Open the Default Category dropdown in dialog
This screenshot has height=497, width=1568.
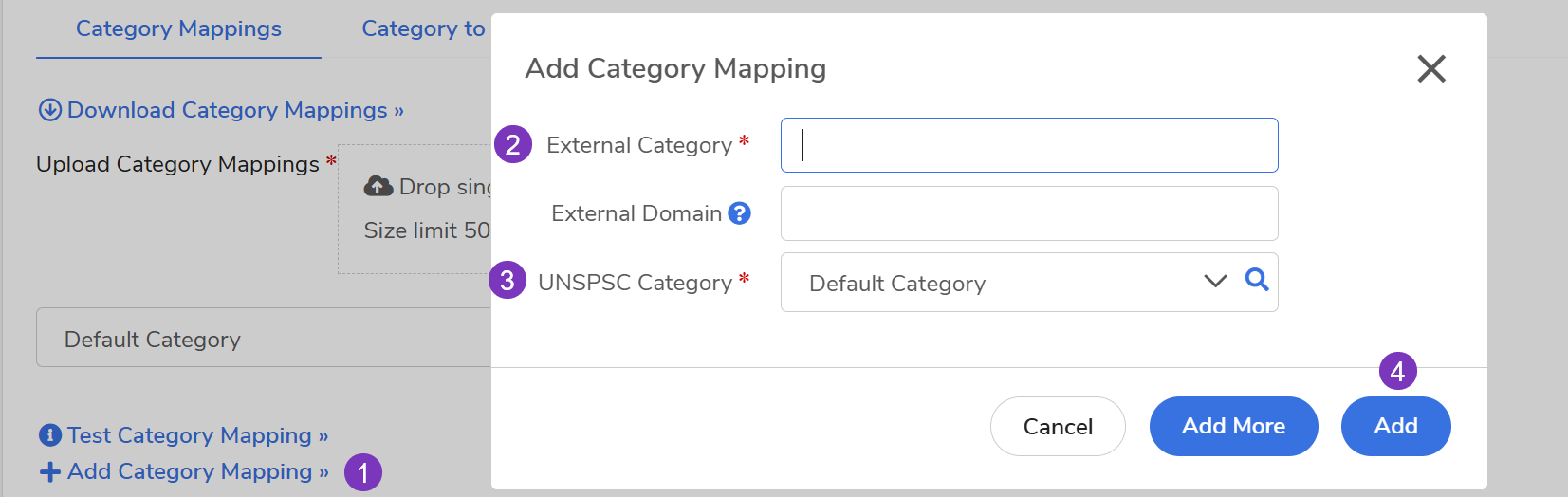pyautogui.click(x=996, y=283)
